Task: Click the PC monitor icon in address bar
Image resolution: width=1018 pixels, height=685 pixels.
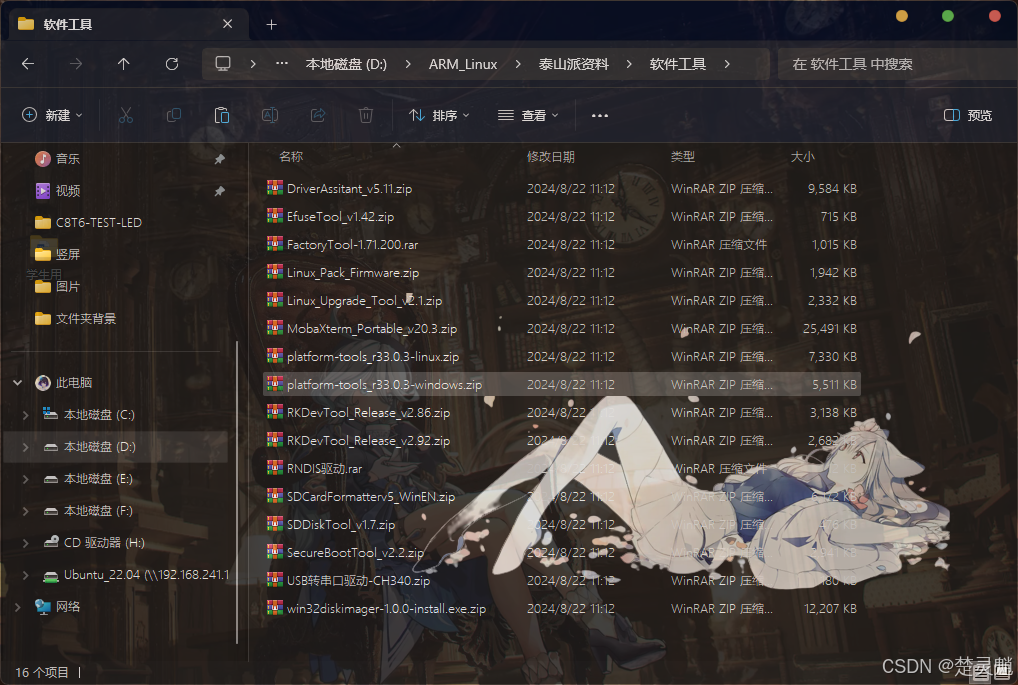Action: click(223, 64)
